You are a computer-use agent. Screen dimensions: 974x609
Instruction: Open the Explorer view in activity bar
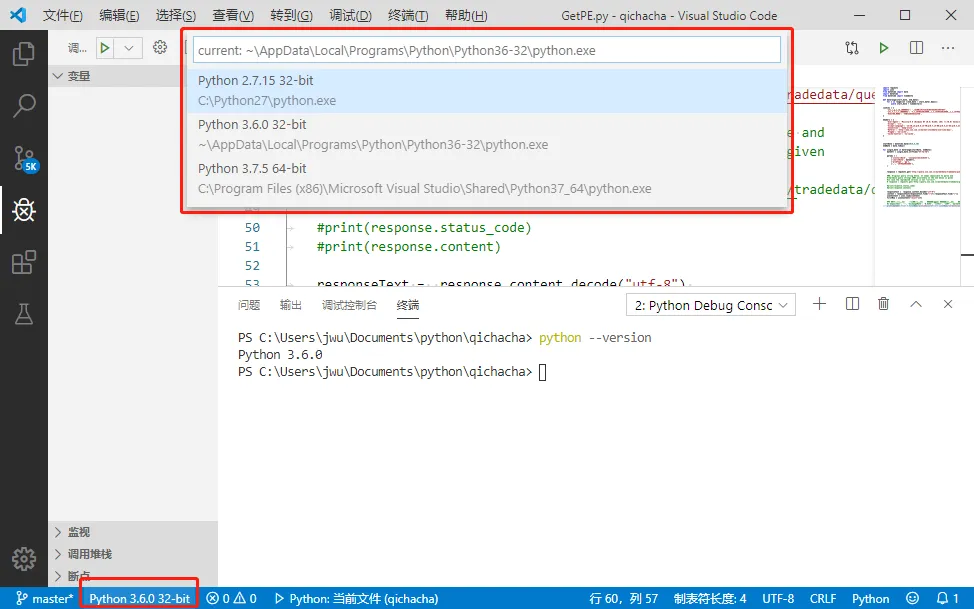(24, 54)
